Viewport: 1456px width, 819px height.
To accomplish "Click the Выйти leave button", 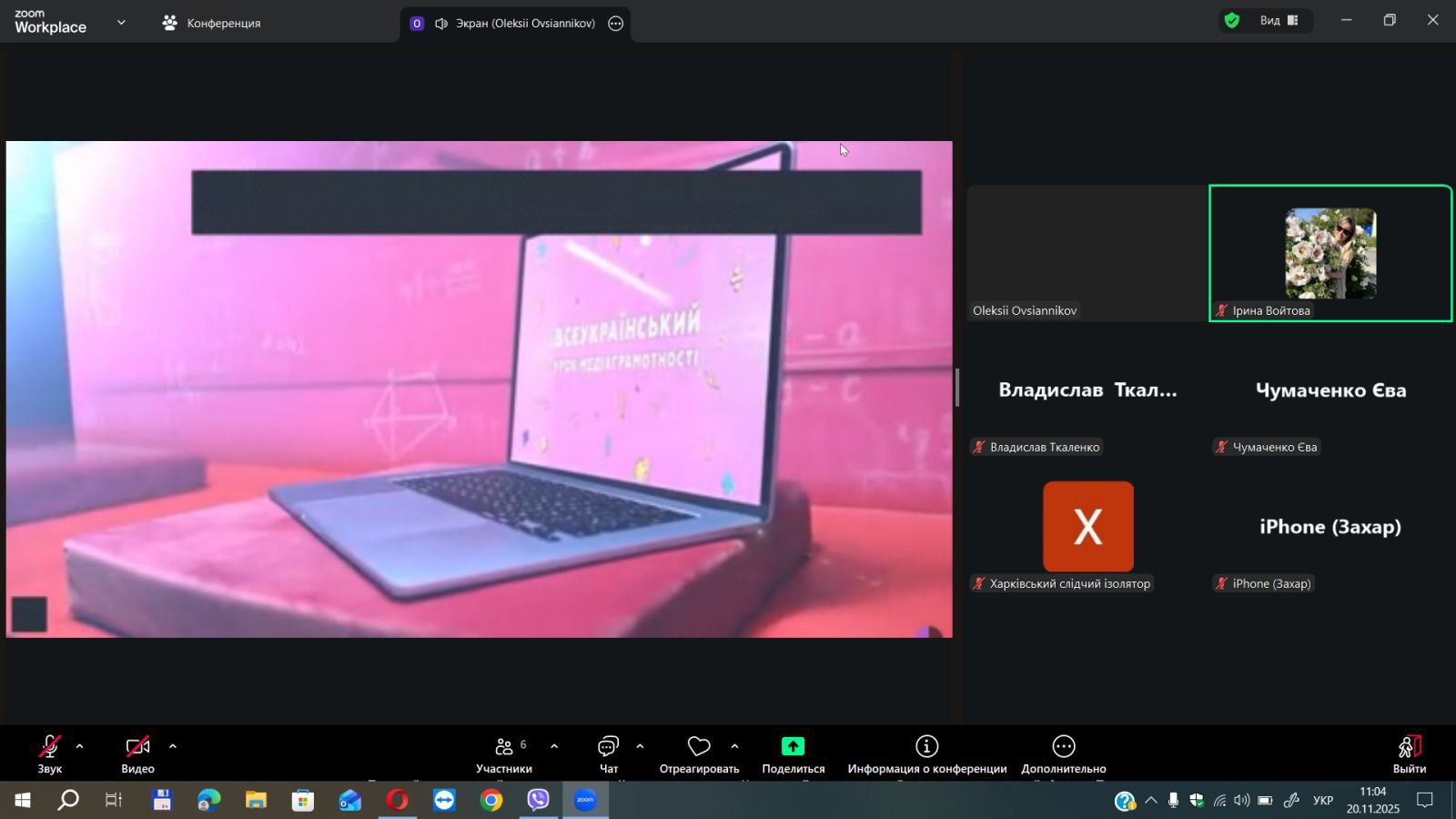I will [1409, 754].
